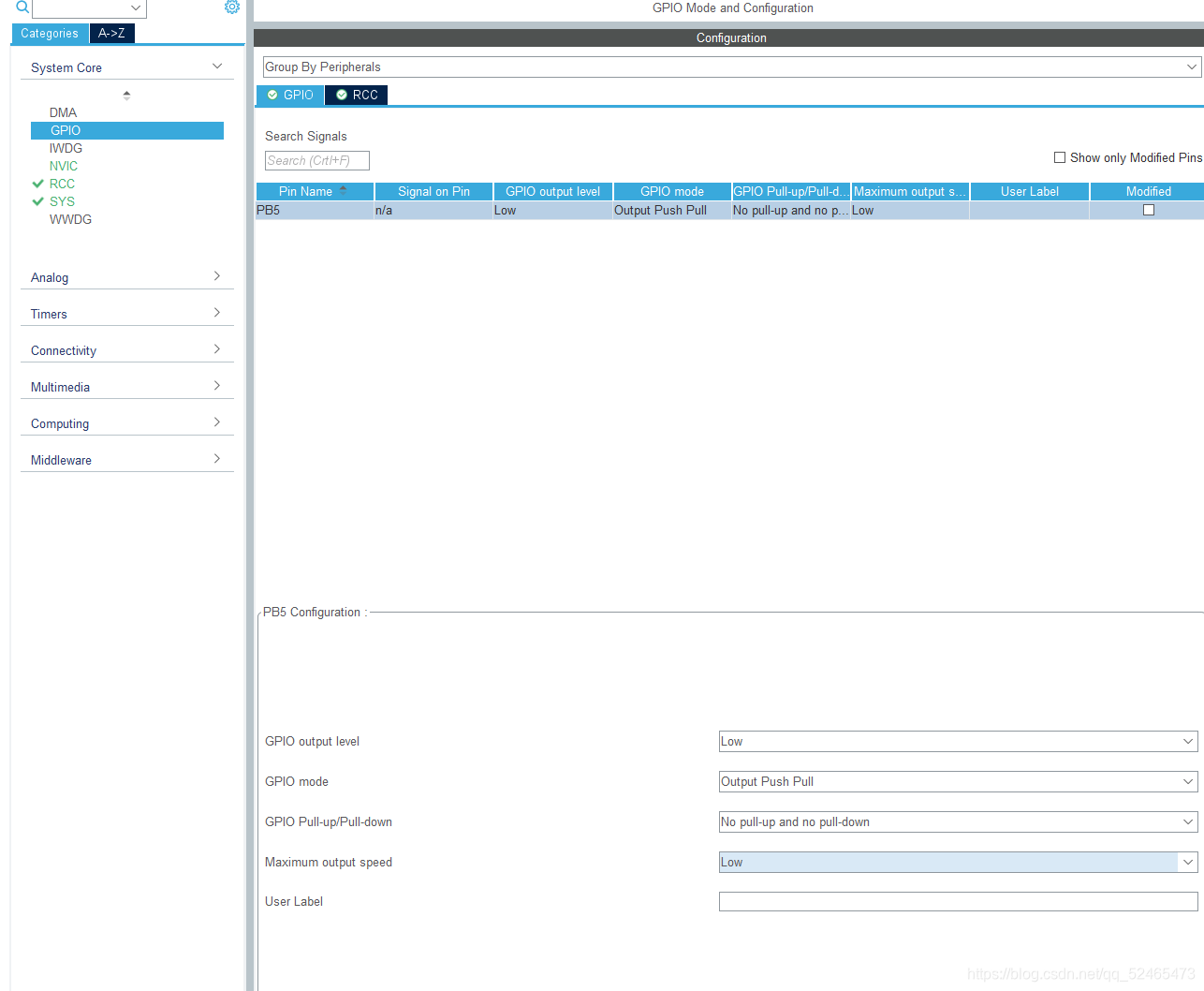The width and height of the screenshot is (1204, 991).
Task: Open the Group By Peripherals dropdown
Action: pyautogui.click(x=732, y=67)
